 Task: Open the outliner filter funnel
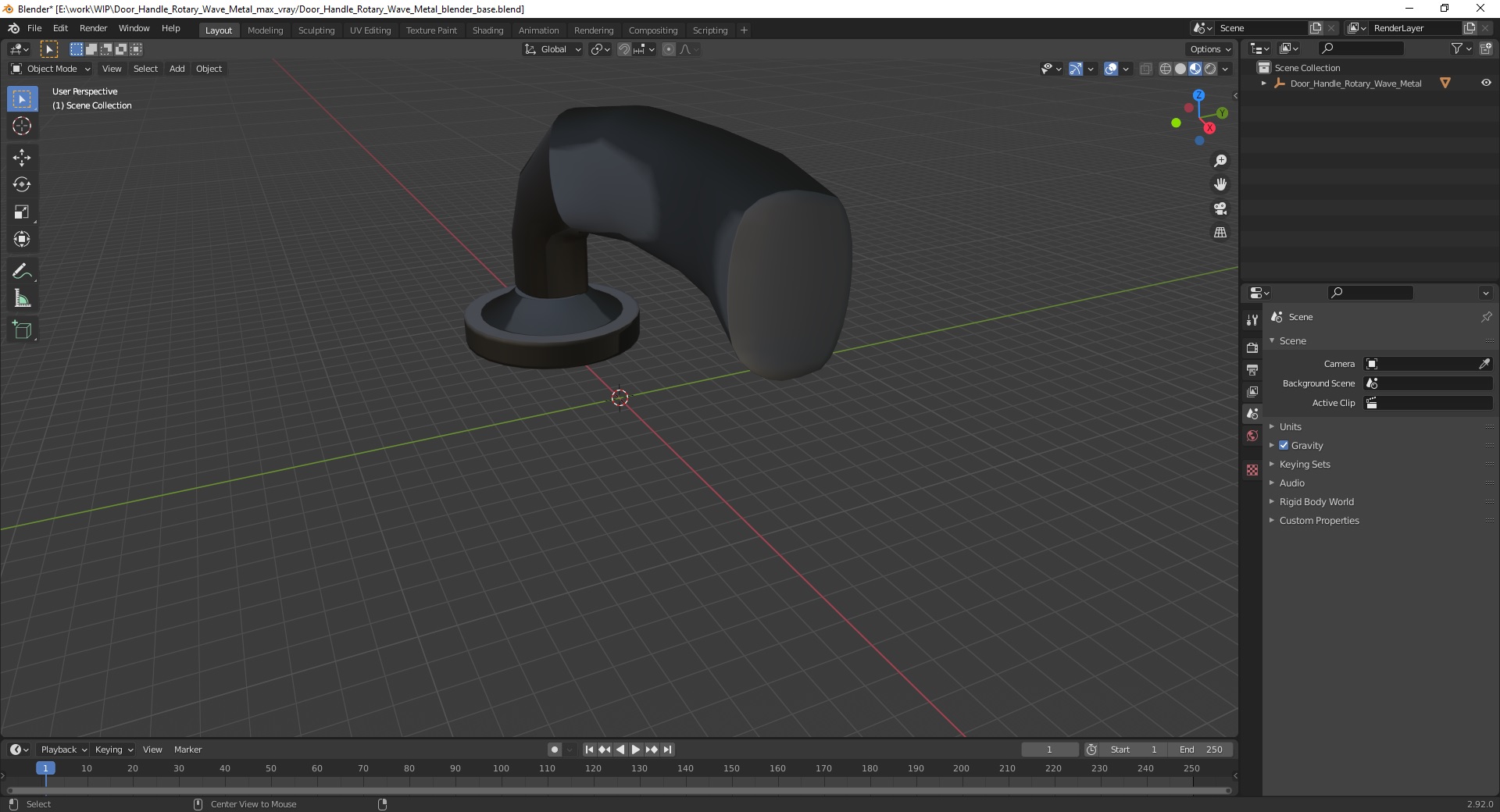pyautogui.click(x=1456, y=48)
